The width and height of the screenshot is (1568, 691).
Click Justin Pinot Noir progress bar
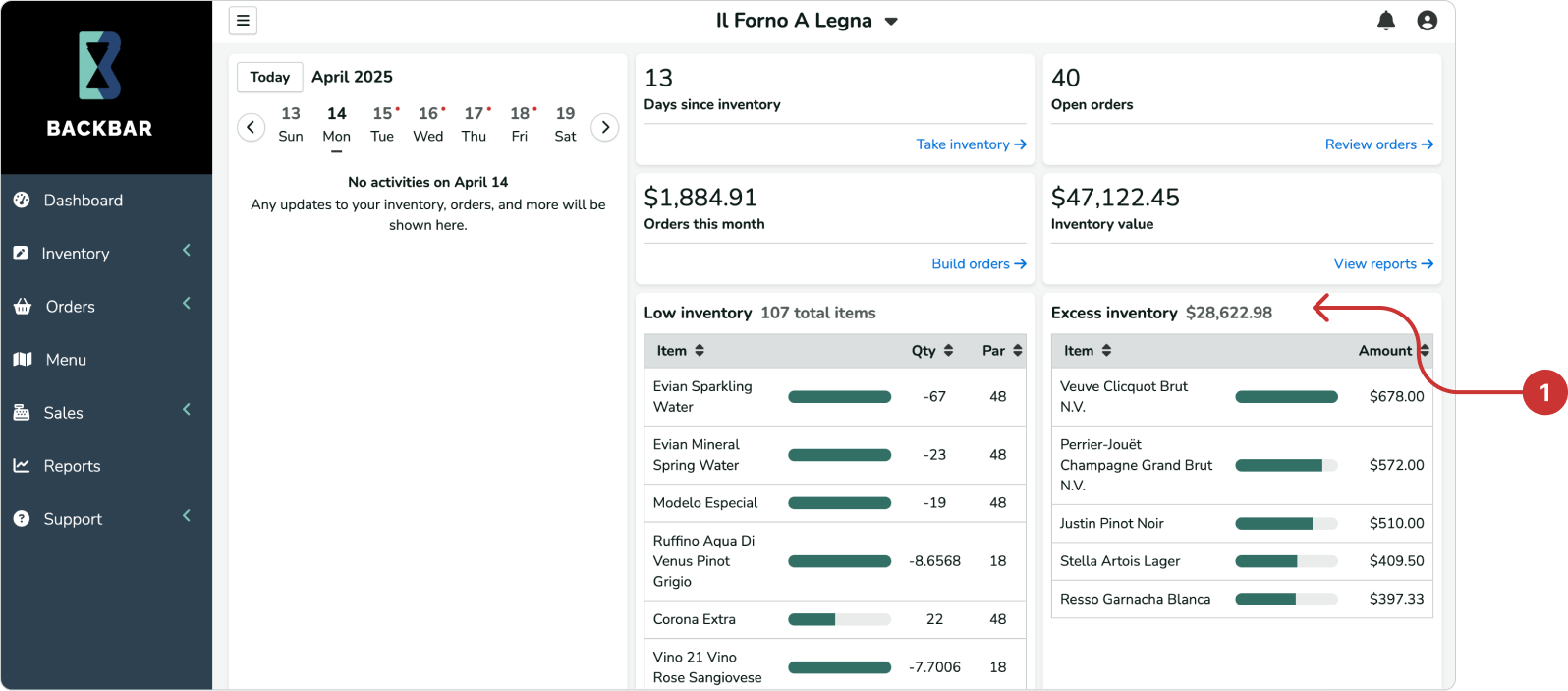[x=1286, y=524]
